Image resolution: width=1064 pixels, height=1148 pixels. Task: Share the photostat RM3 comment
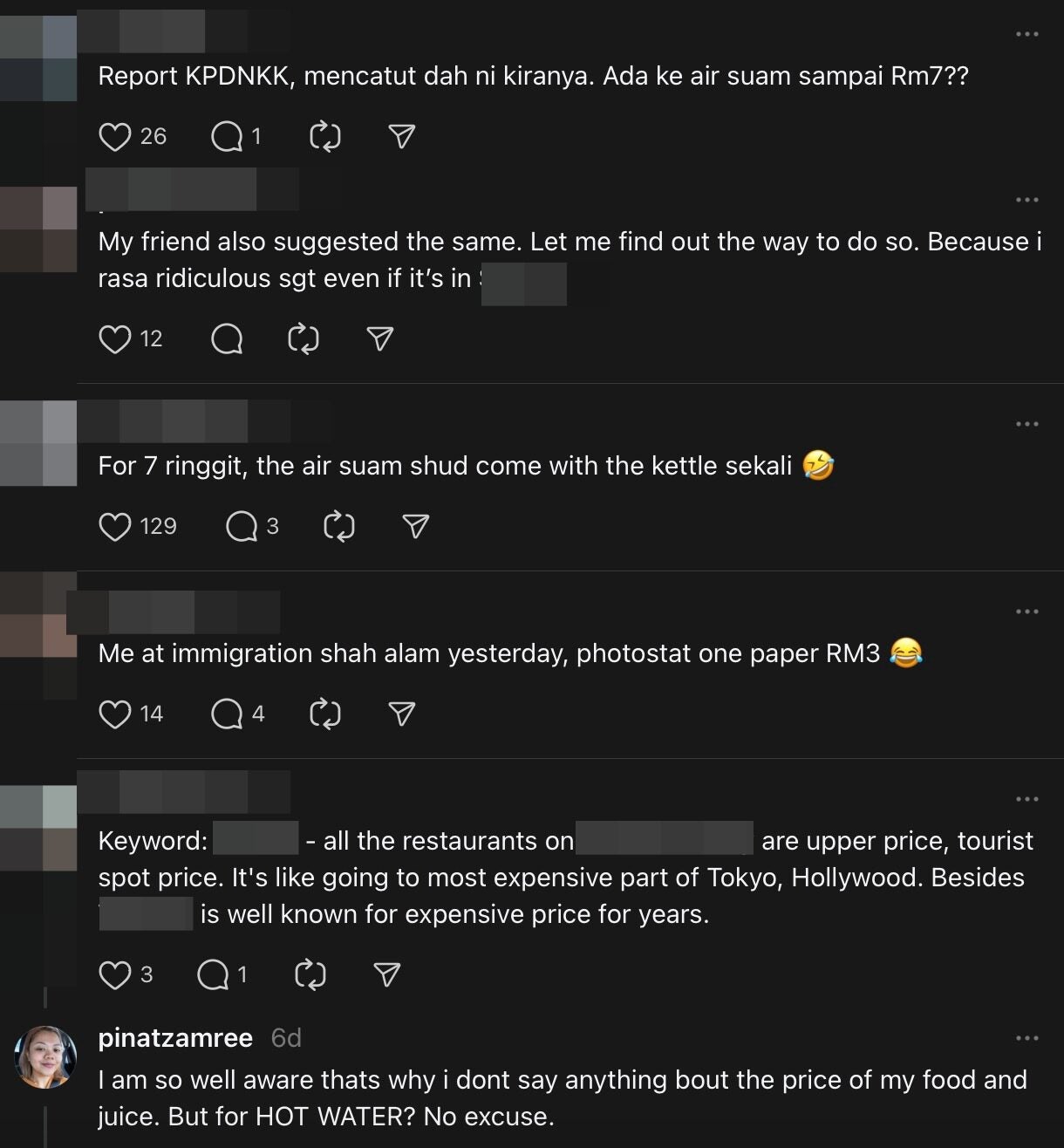tap(400, 713)
